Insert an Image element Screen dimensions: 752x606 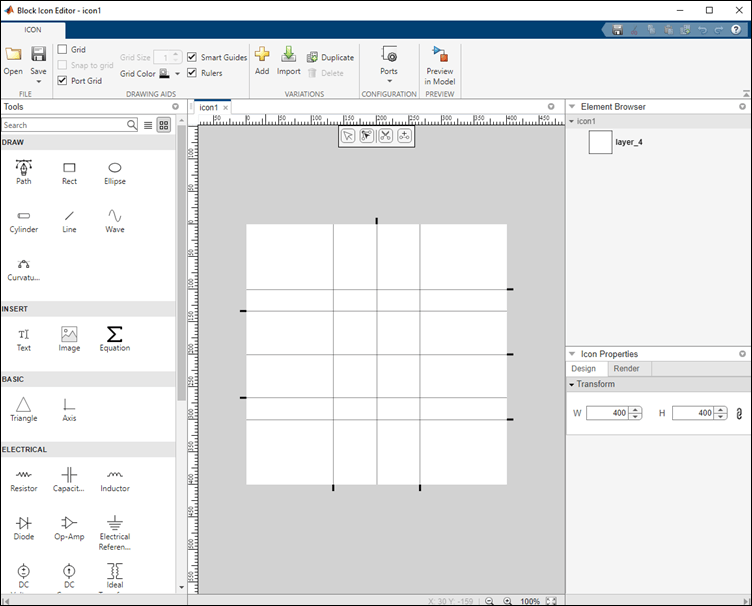point(69,339)
